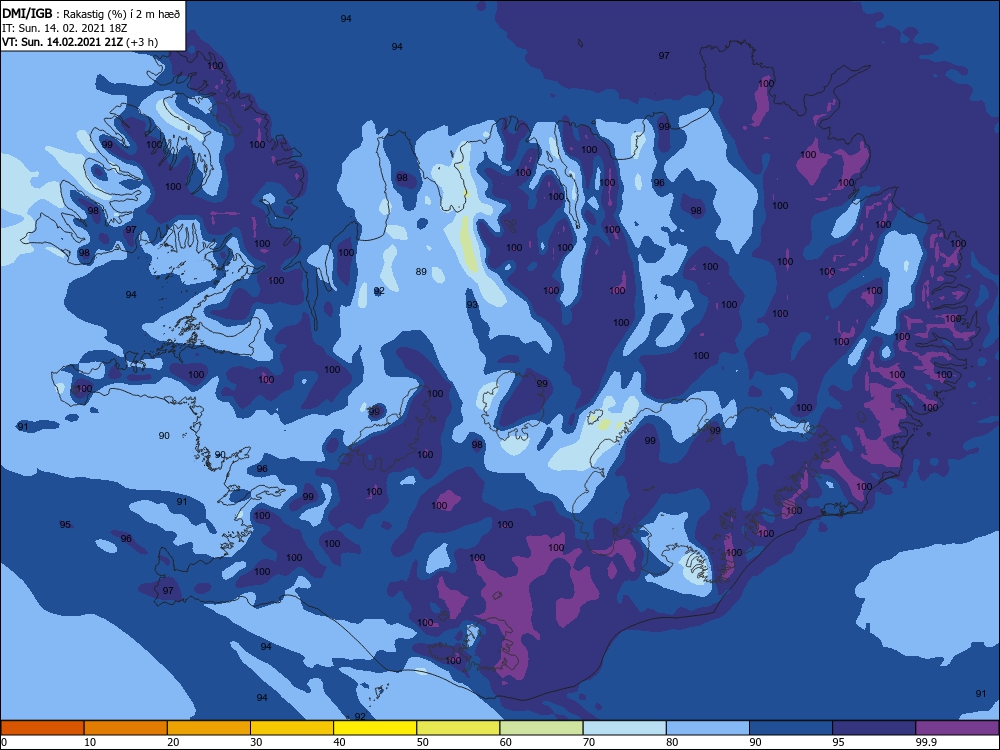Click the dark orange 0–10 legend swatch
The width and height of the screenshot is (1000, 750).
coord(42,728)
